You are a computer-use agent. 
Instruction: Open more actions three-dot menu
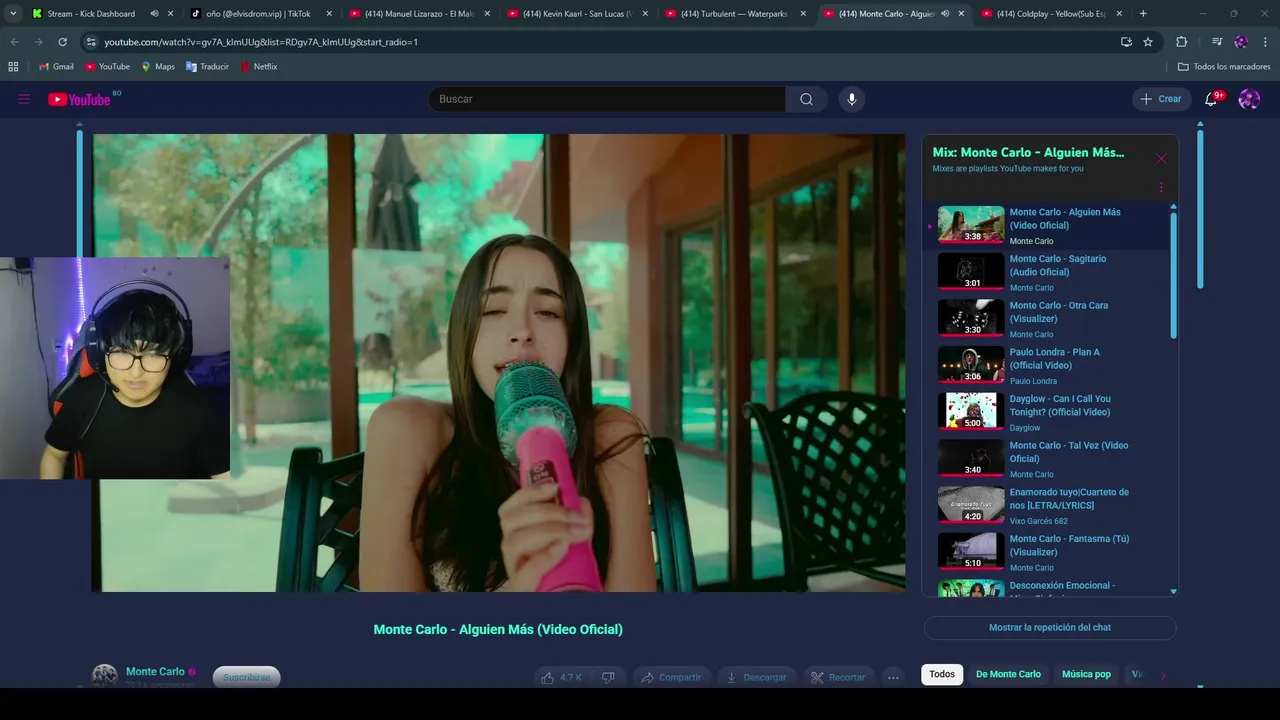point(893,677)
